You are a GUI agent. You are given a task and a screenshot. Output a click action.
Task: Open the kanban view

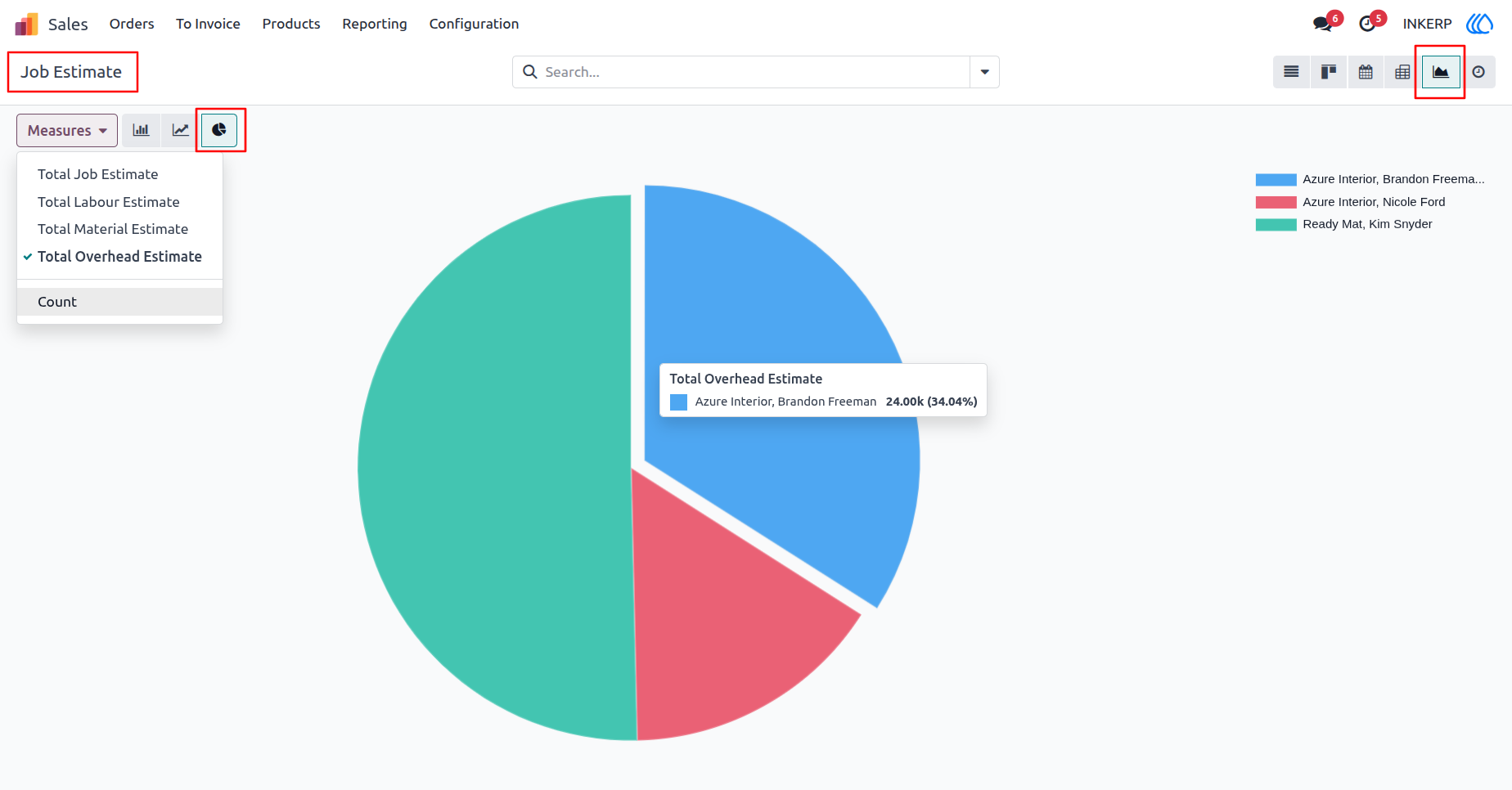click(x=1329, y=72)
